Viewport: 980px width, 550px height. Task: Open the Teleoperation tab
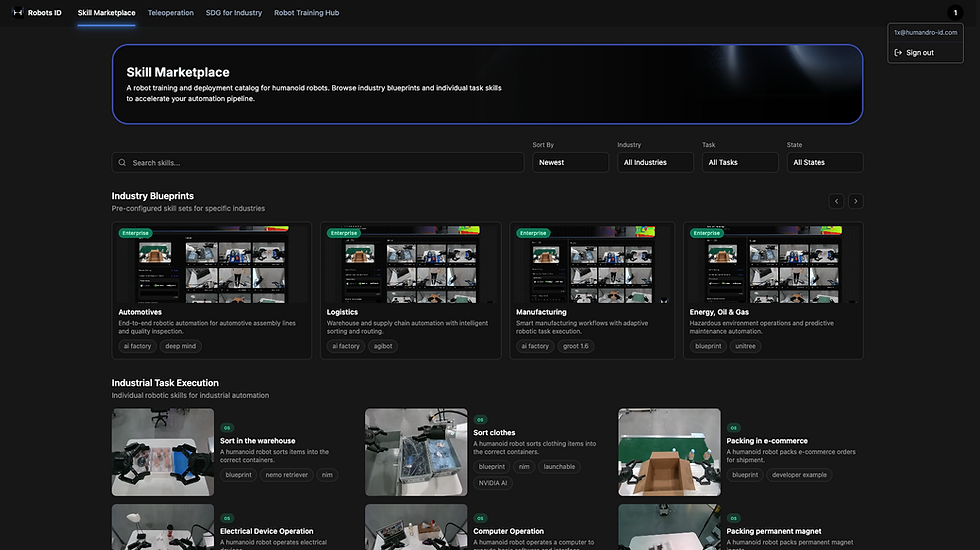[171, 12]
